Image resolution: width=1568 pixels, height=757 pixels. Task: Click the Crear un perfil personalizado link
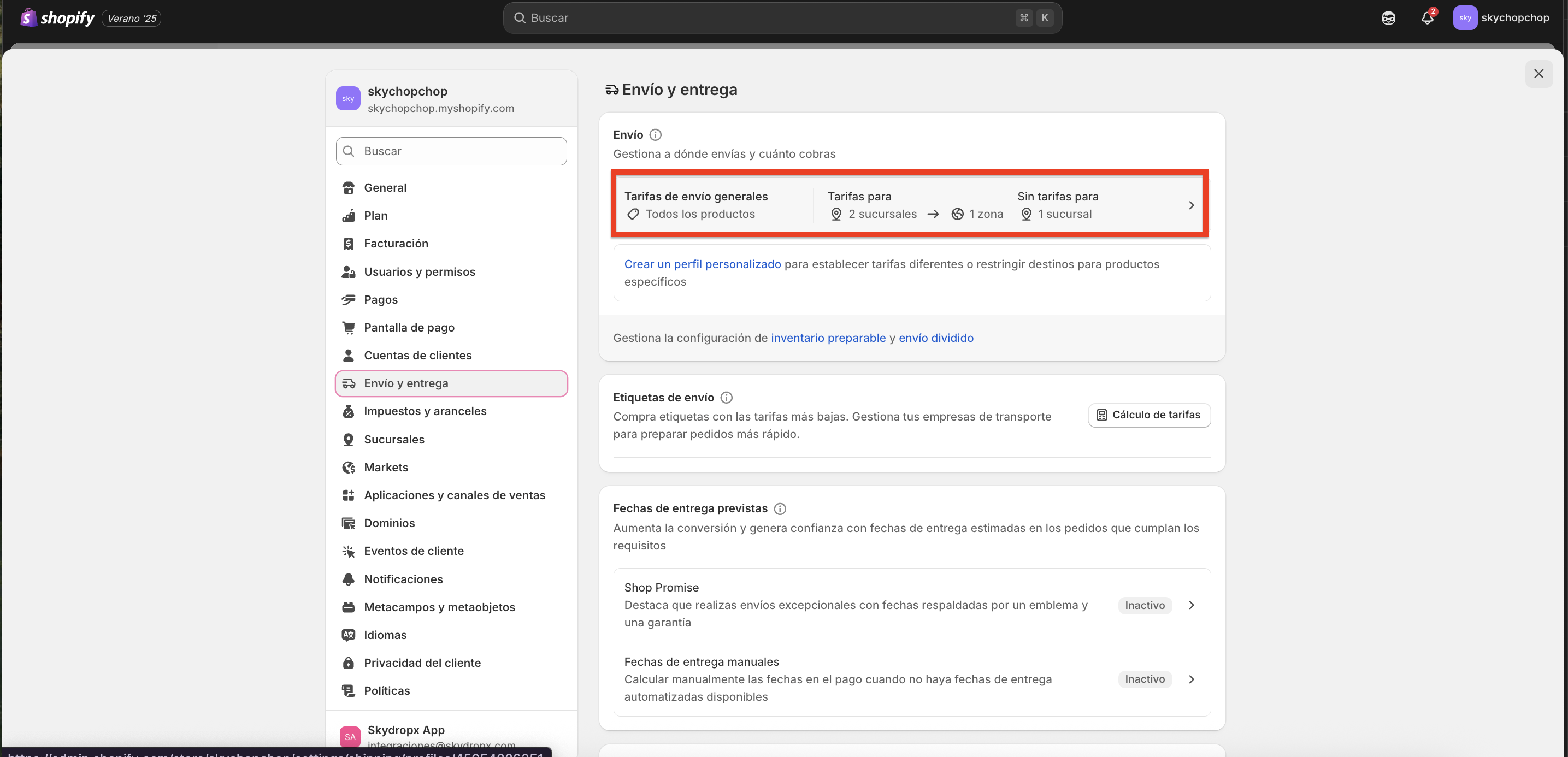[x=702, y=264]
